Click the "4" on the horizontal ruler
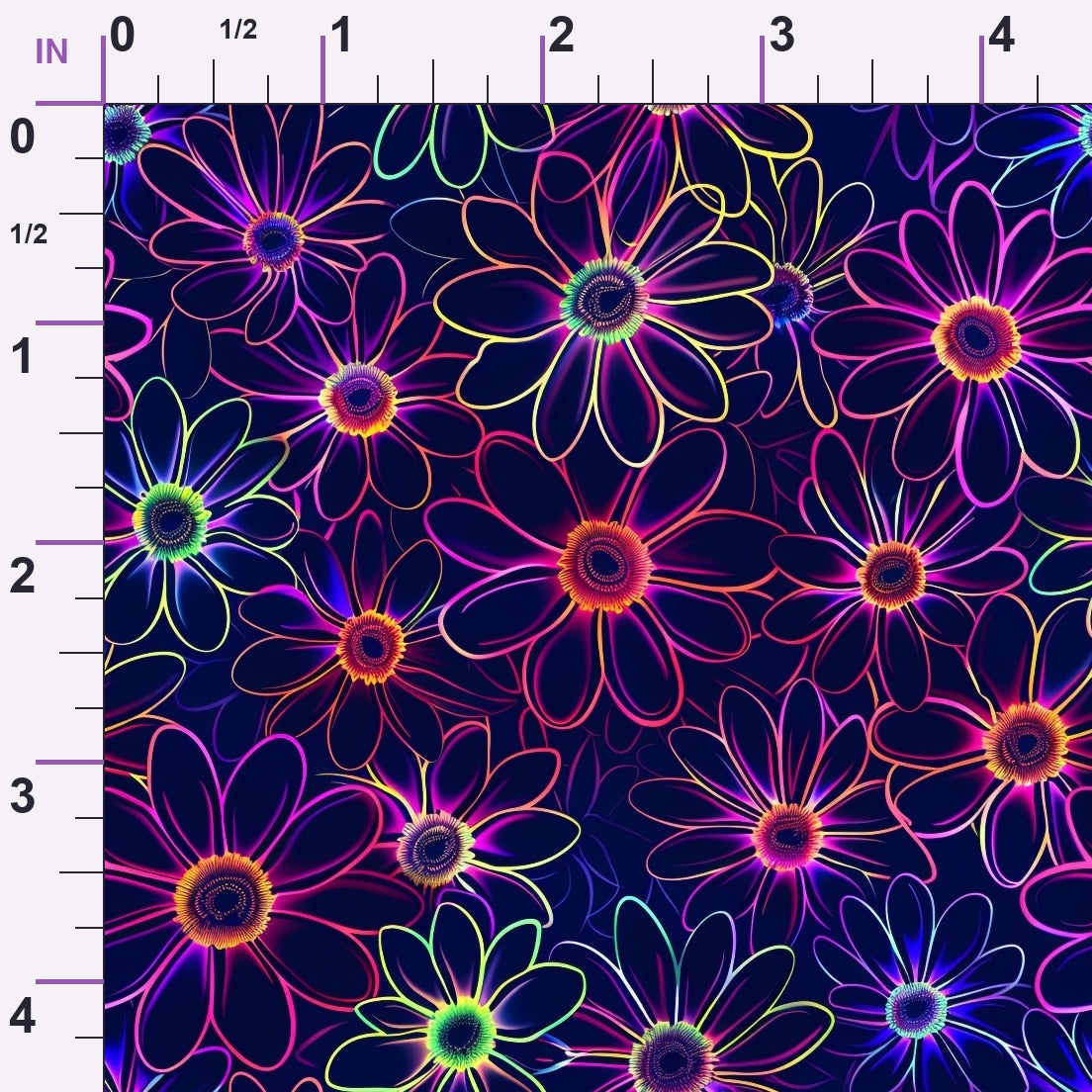Screen dimensions: 1092x1092 [1001, 35]
